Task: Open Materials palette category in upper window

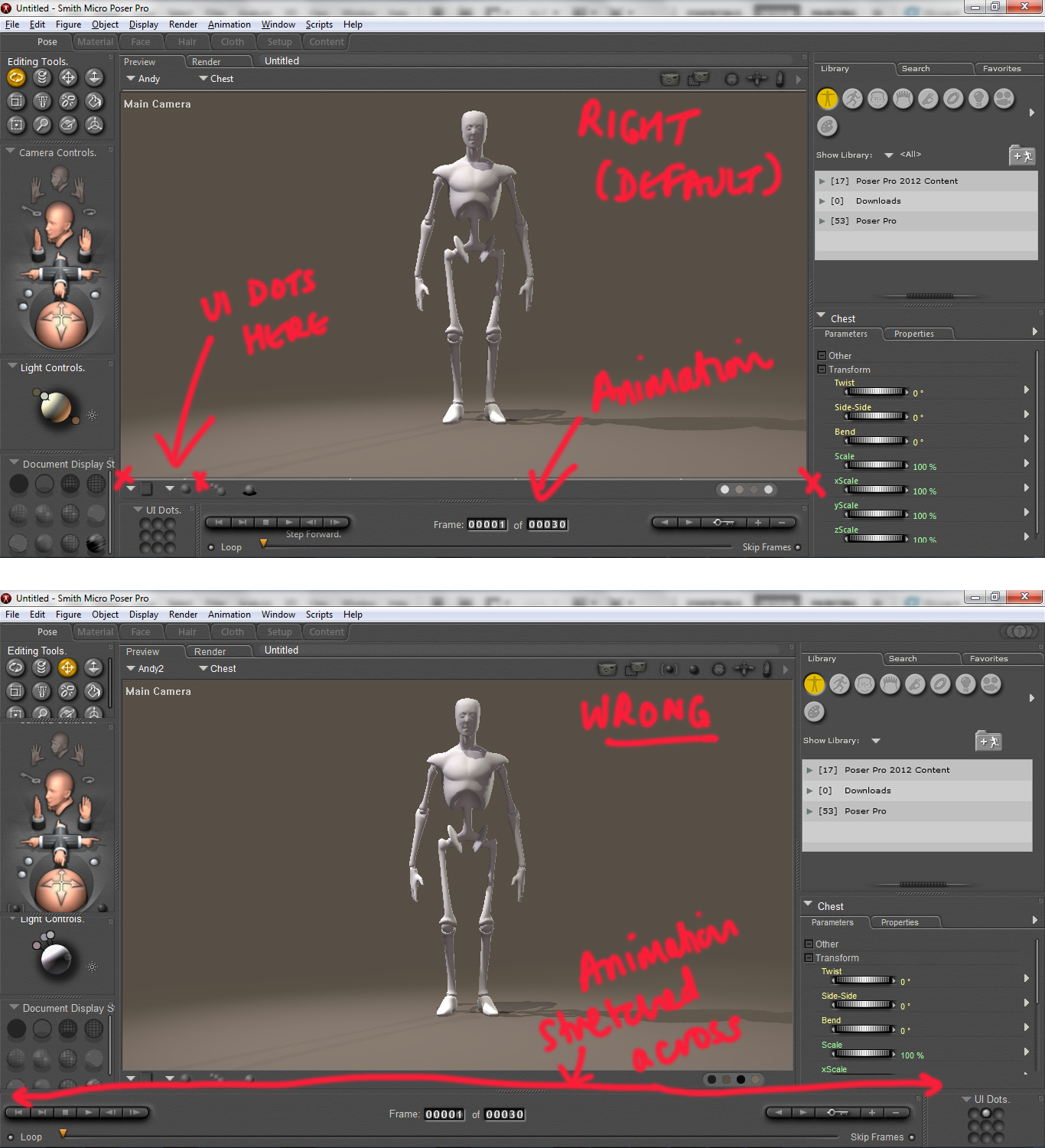Action: pos(827,126)
